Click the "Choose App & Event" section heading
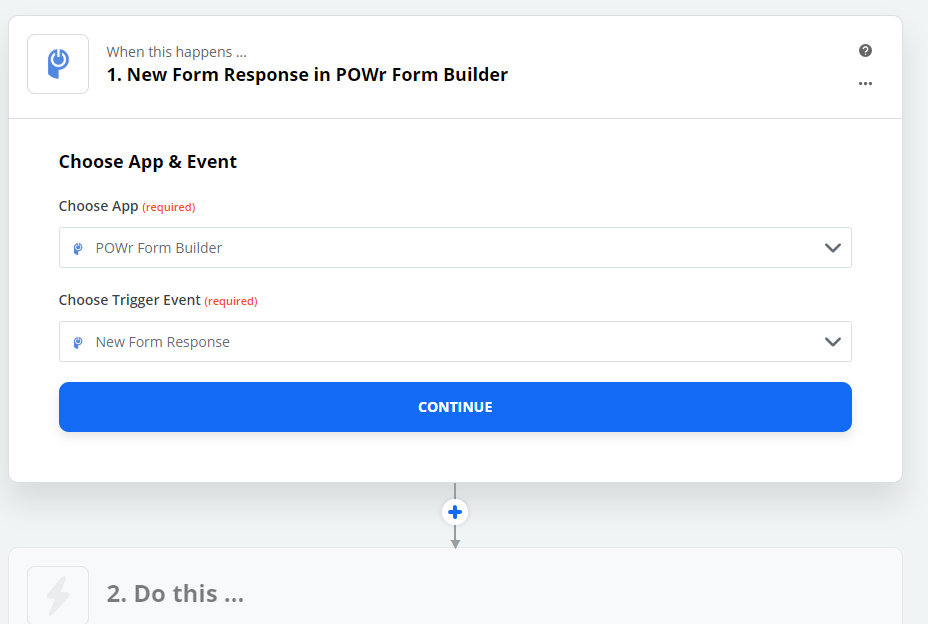This screenshot has width=928, height=624. pos(148,162)
